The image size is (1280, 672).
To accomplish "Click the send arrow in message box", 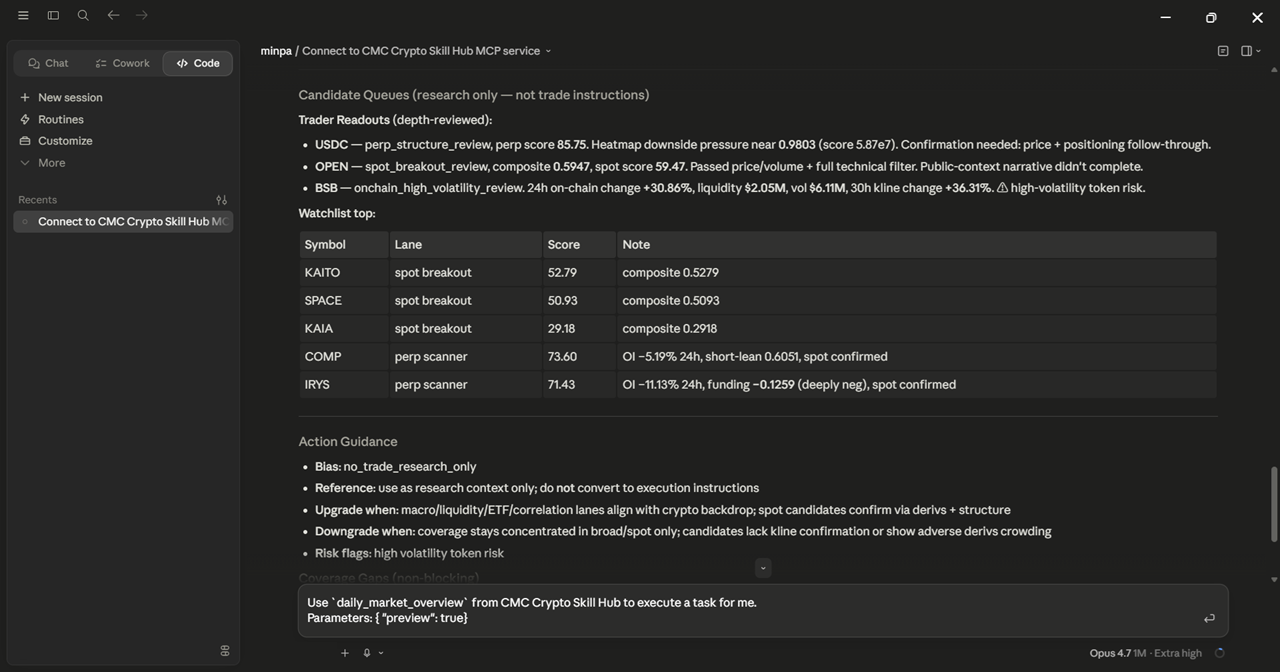I will point(1209,618).
